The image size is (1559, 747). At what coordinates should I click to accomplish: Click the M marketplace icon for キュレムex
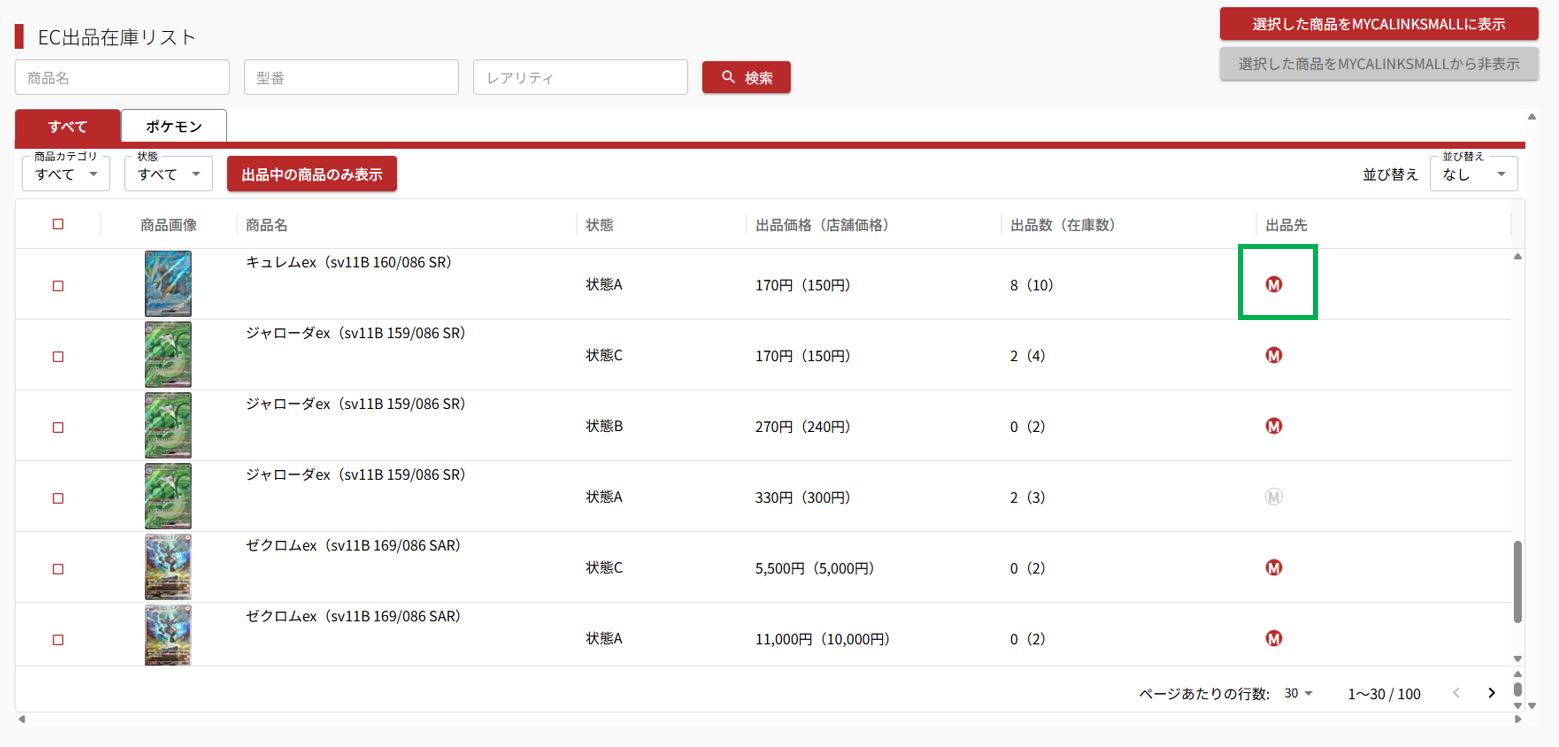pyautogui.click(x=1274, y=285)
